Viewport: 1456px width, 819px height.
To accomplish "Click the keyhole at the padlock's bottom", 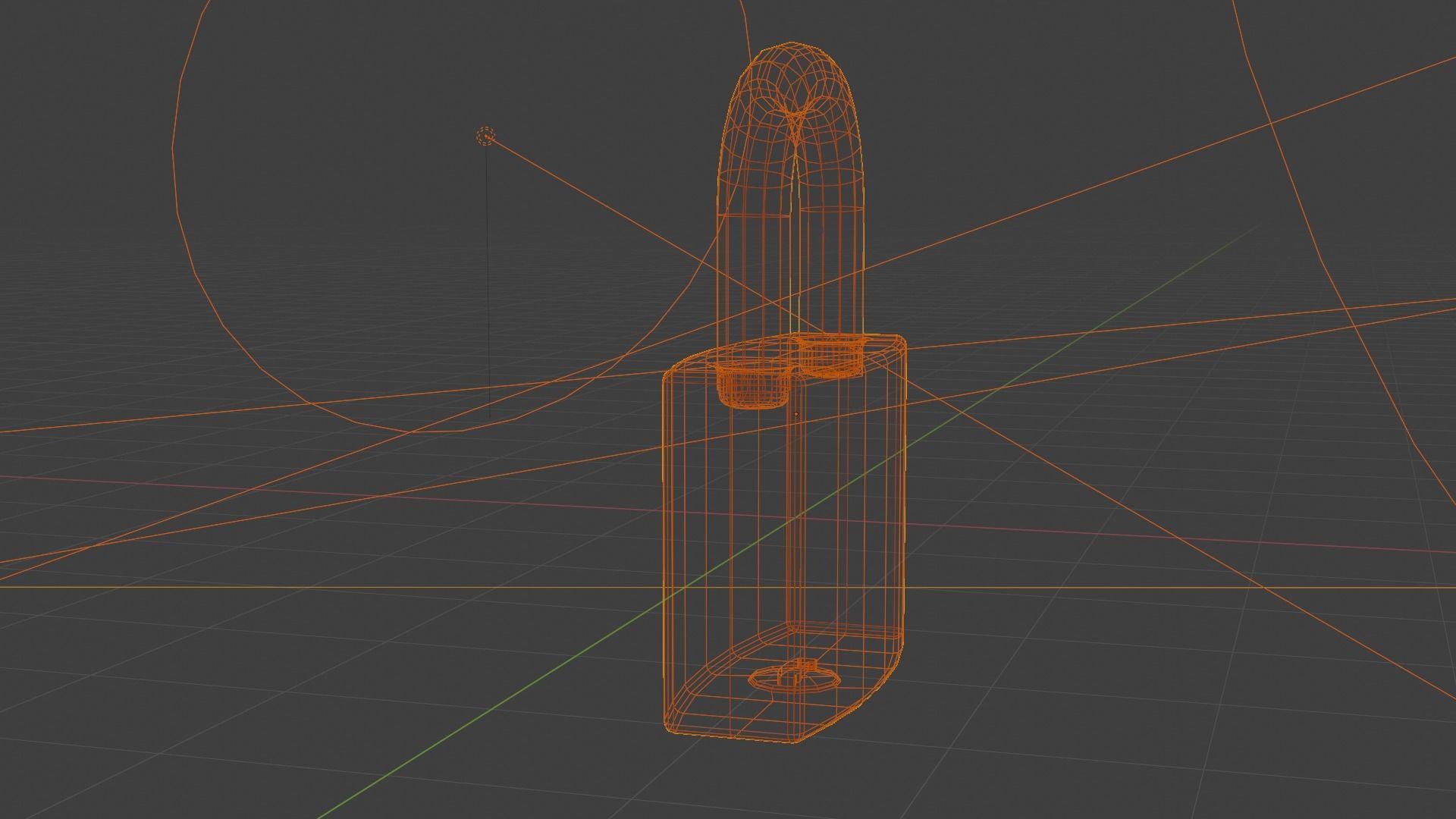I will click(794, 676).
